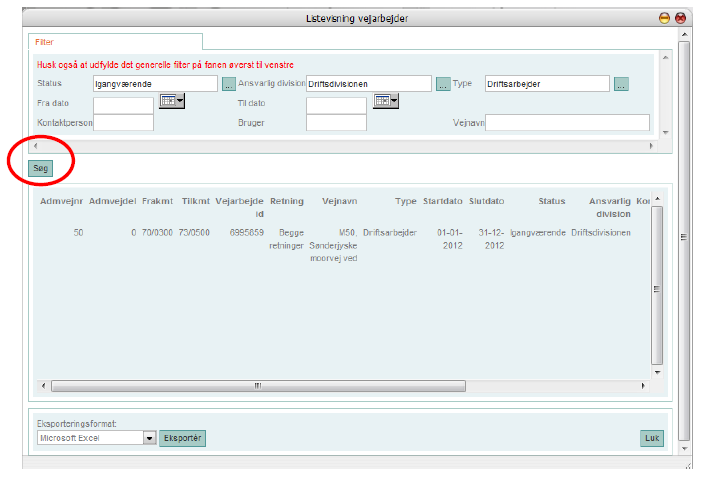
Task: Click the Vejnavn text field
Action: tap(567, 123)
